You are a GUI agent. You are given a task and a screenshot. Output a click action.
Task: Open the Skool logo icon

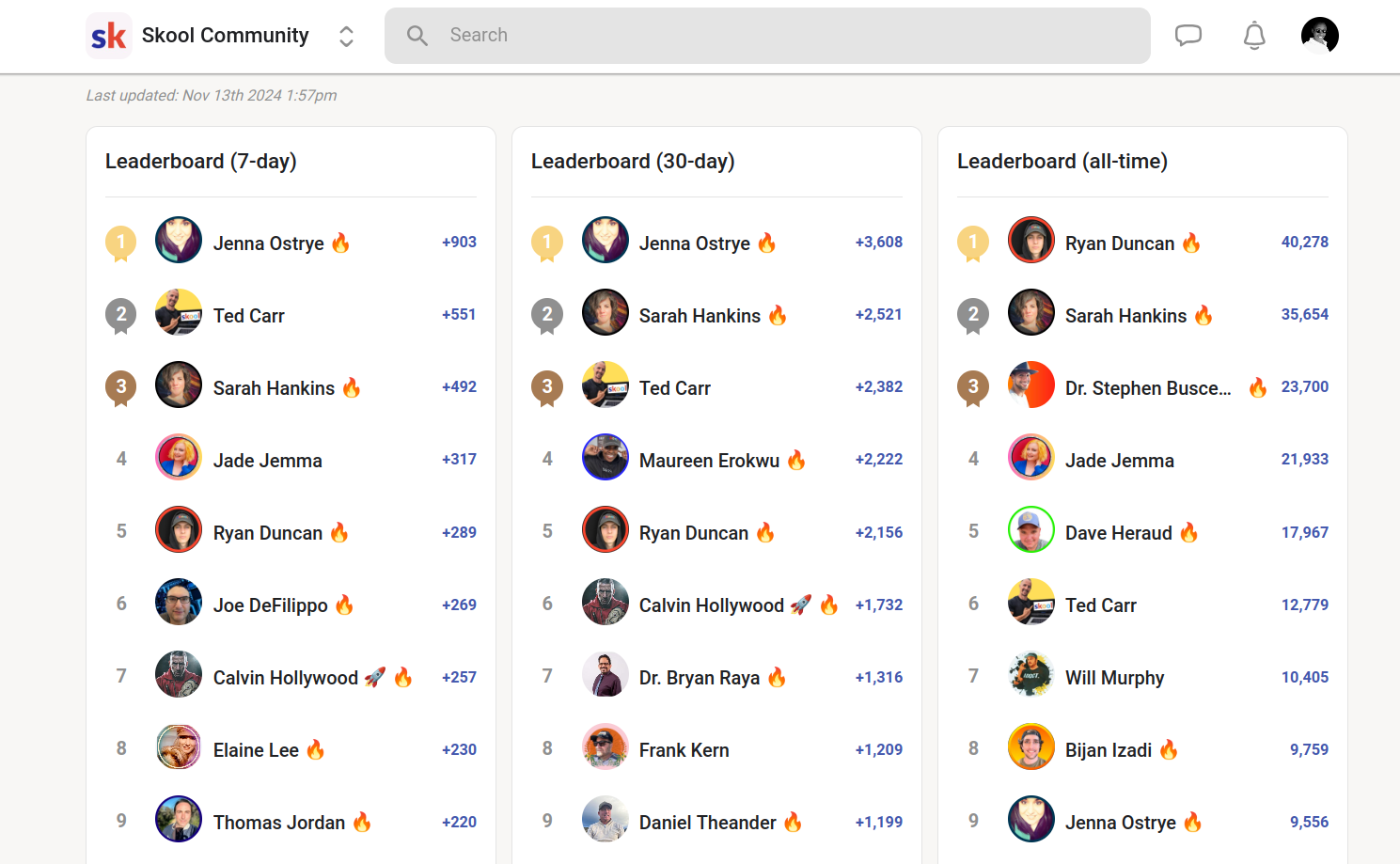tap(109, 36)
